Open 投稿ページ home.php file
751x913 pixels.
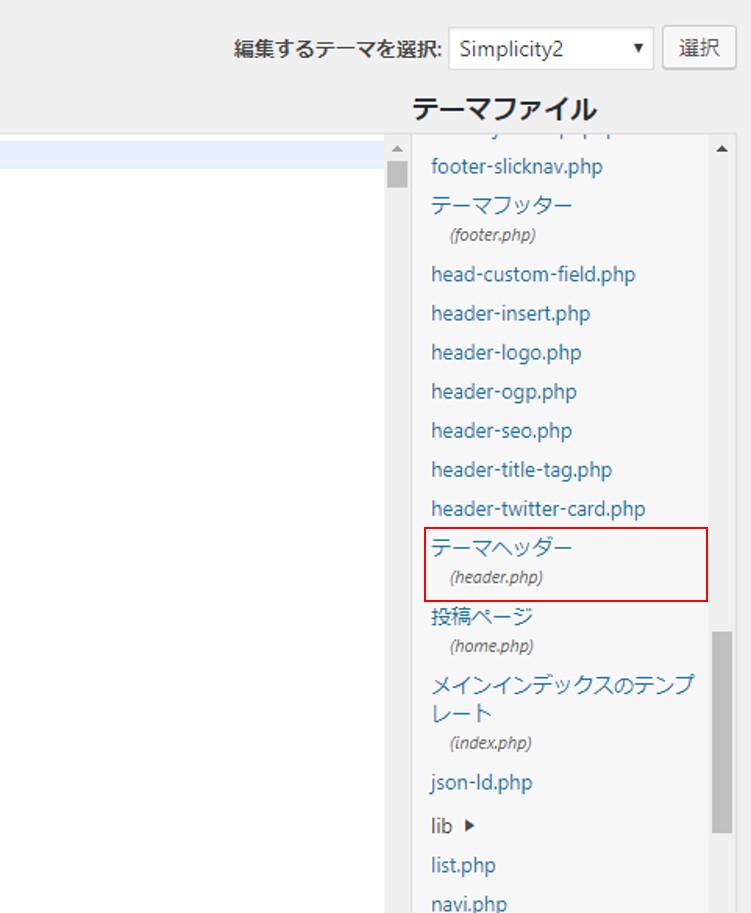[482, 617]
